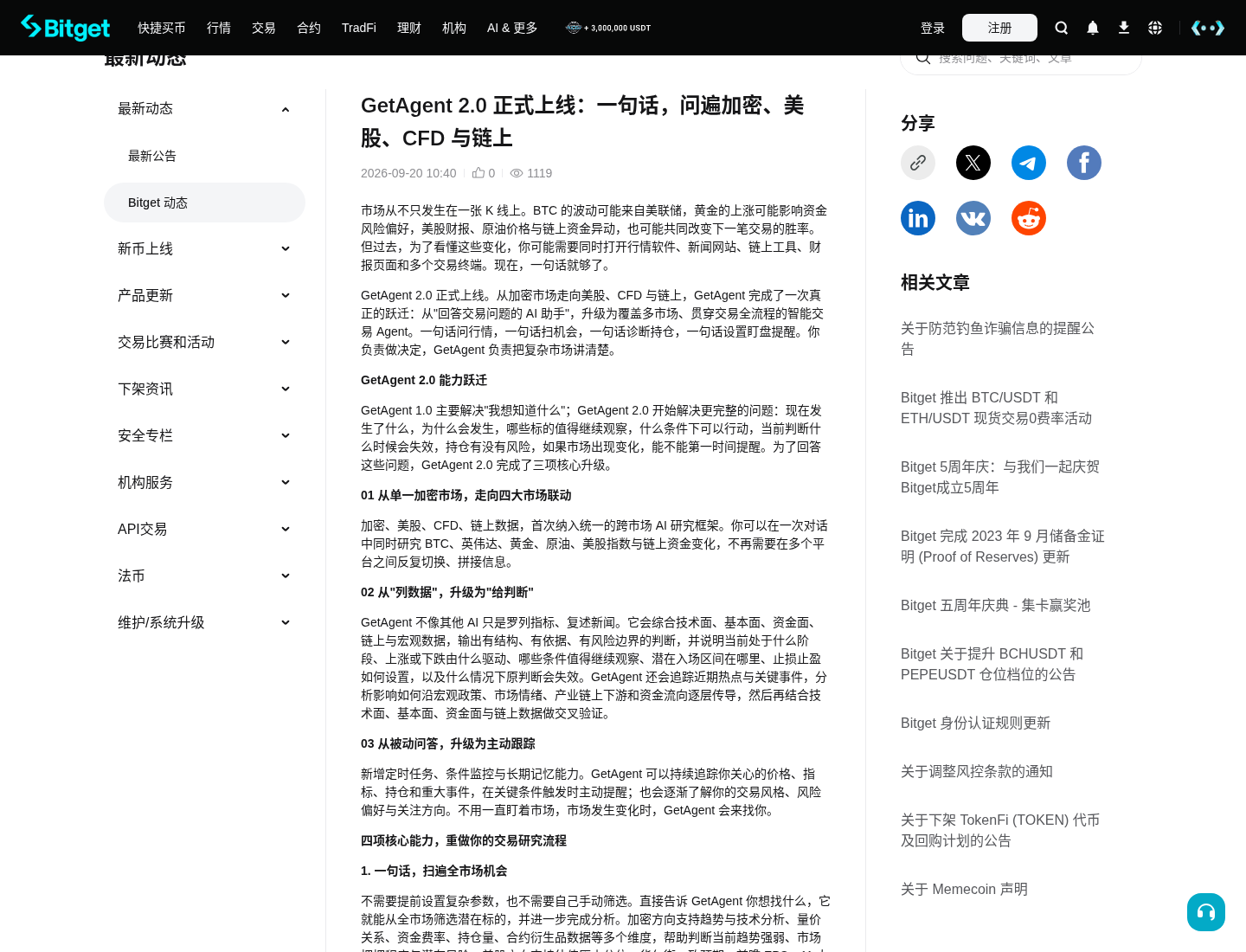Click the GetAgent 2.0 article title
Screen dimensions: 1246x952
pyautogui.click(x=582, y=122)
